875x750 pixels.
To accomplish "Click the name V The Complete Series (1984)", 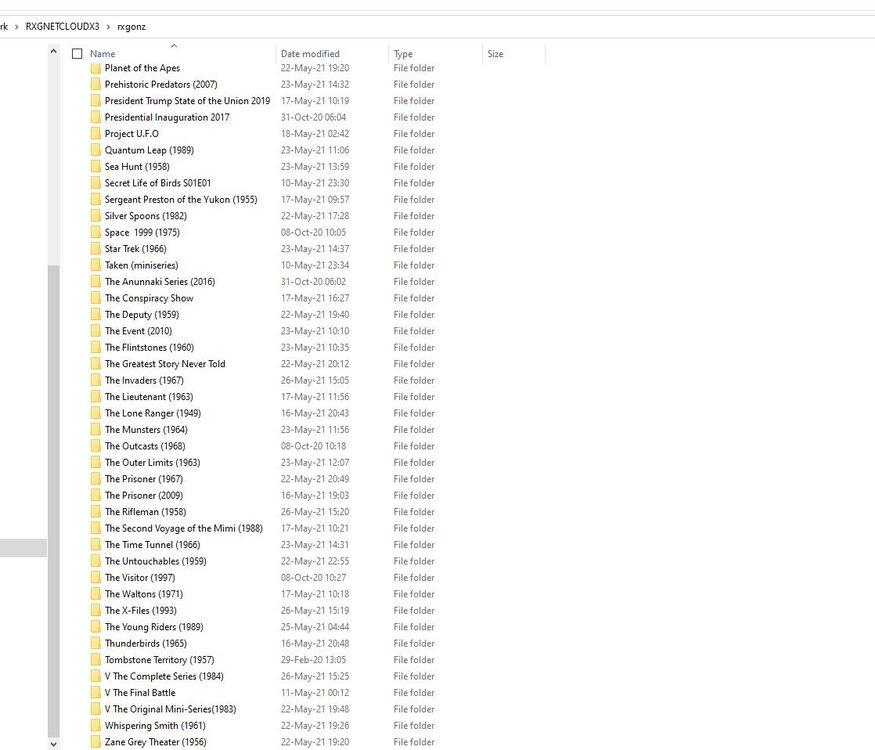I will [164, 676].
